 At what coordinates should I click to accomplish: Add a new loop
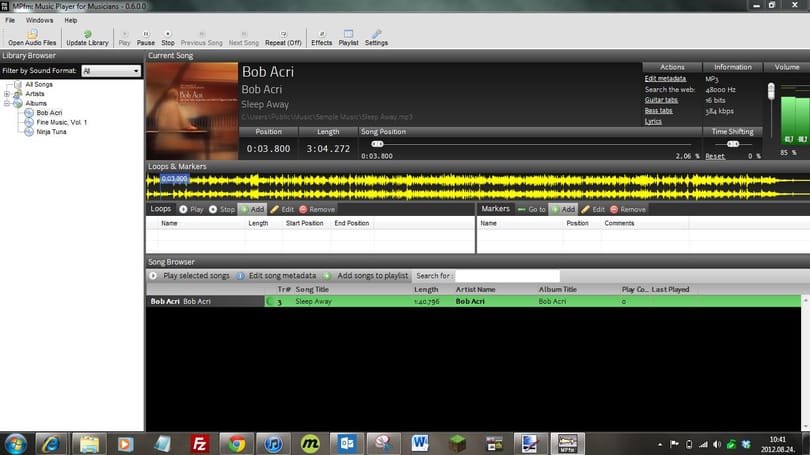[252, 209]
